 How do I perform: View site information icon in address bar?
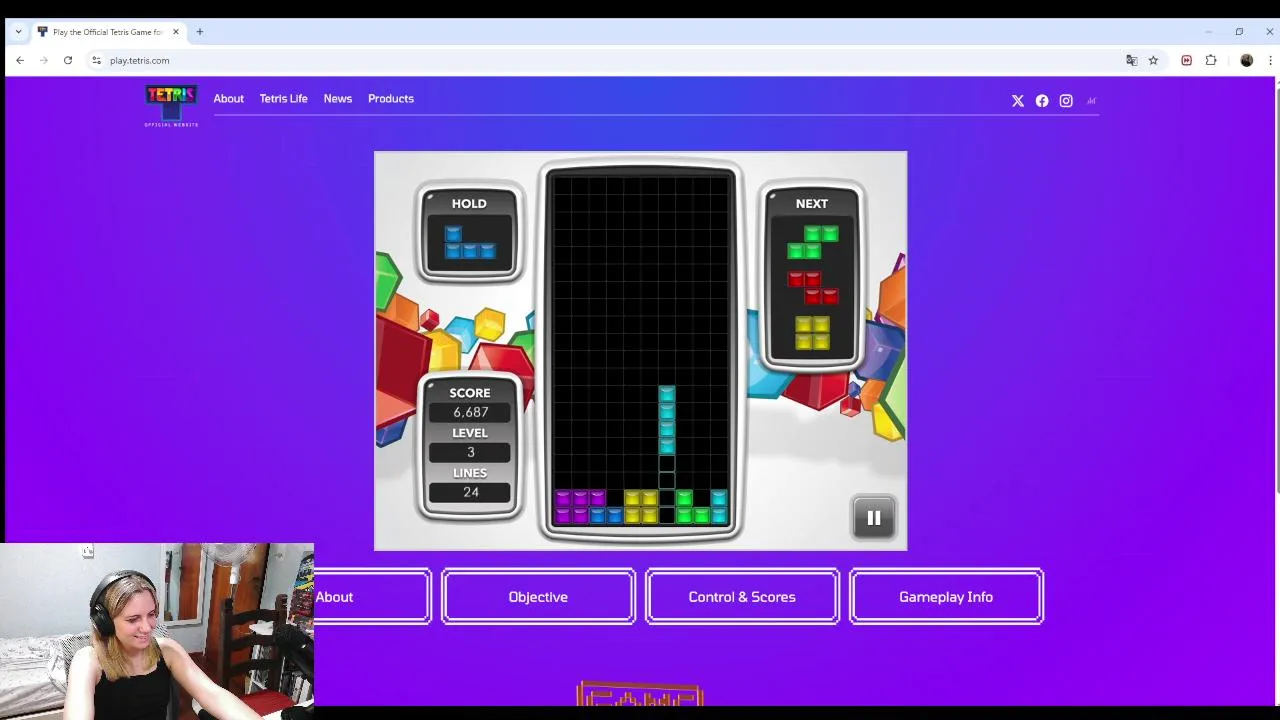pos(96,60)
